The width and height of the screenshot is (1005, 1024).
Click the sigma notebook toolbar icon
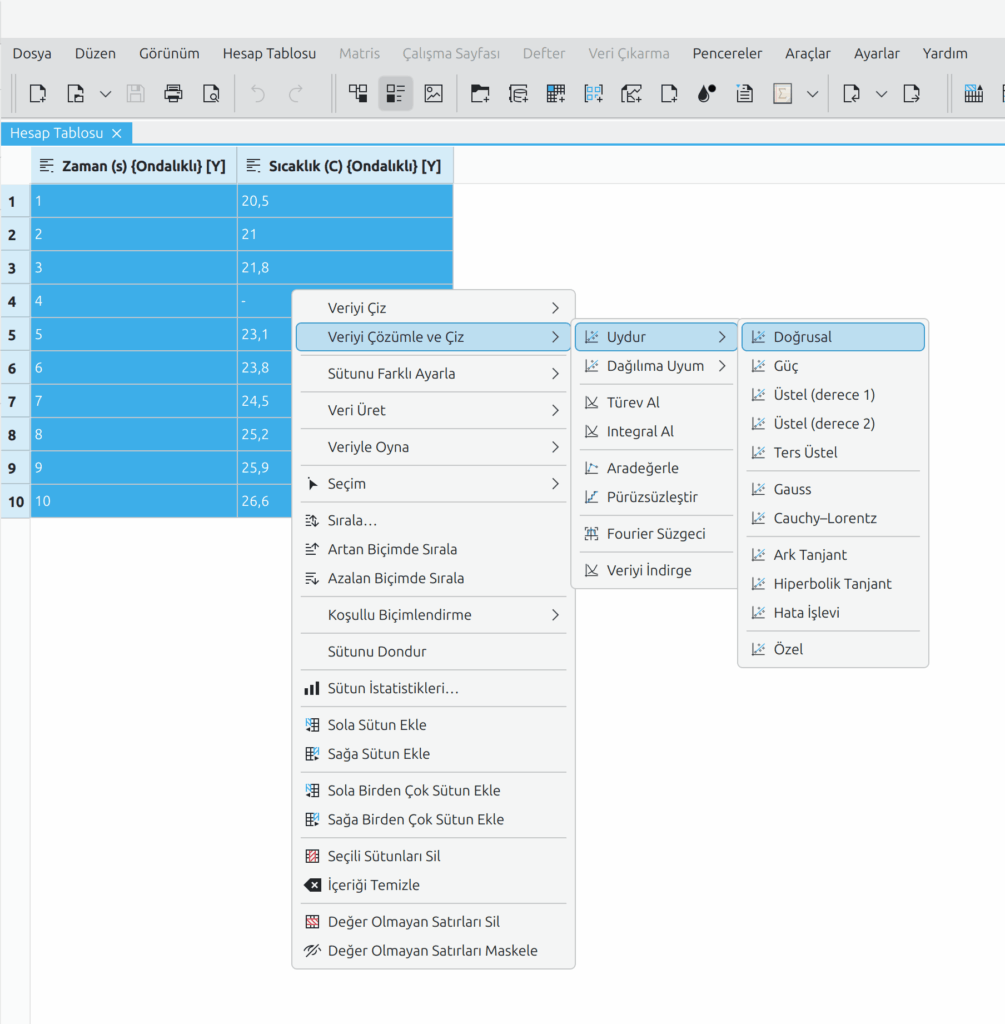coord(782,93)
